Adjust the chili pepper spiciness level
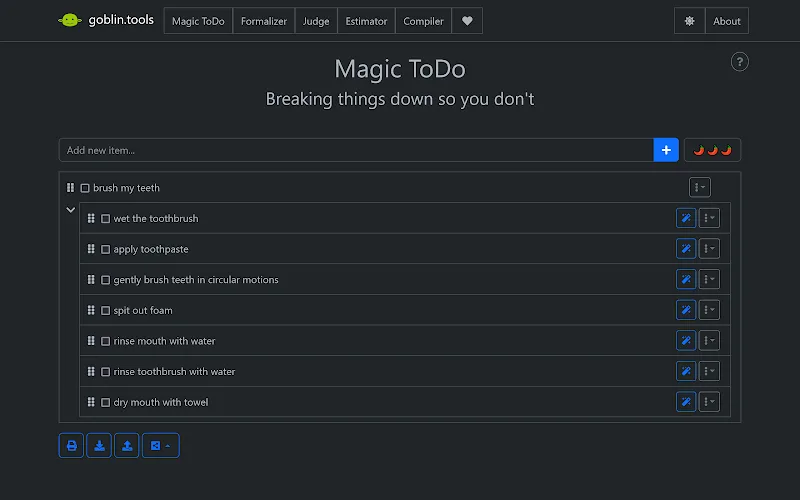The width and height of the screenshot is (800, 500). coord(713,150)
